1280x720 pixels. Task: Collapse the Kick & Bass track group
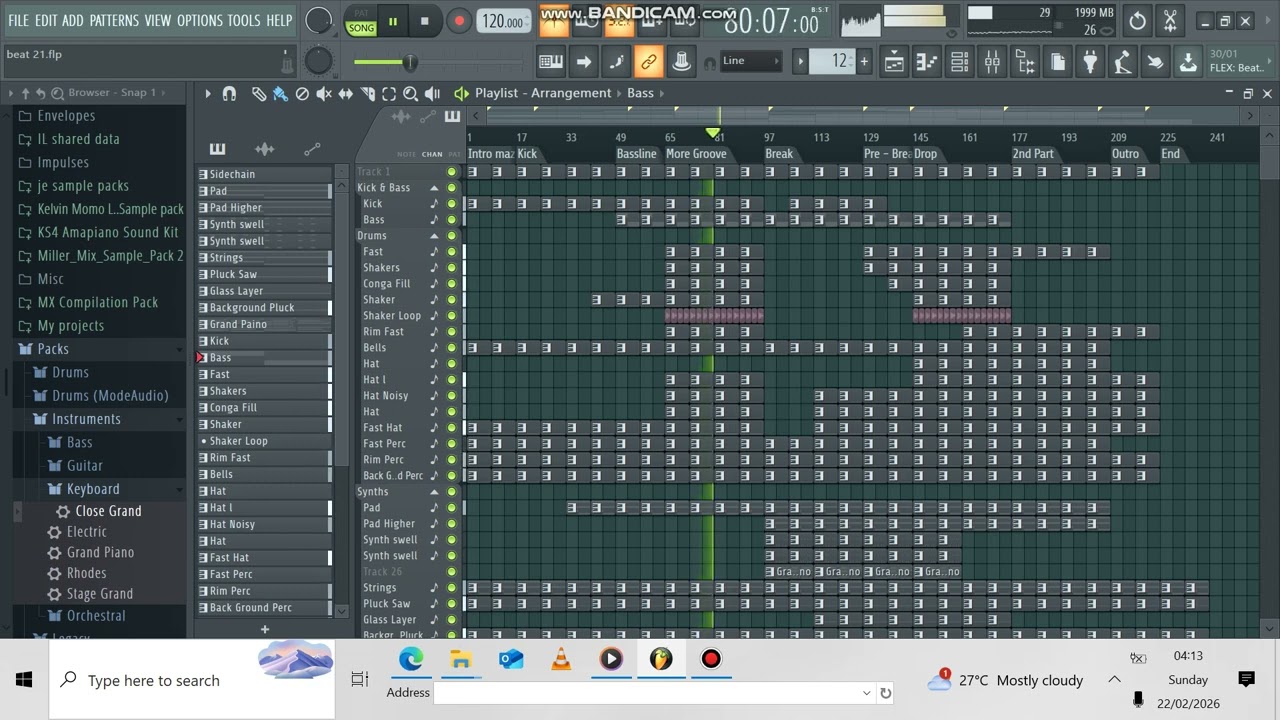pyautogui.click(x=434, y=188)
